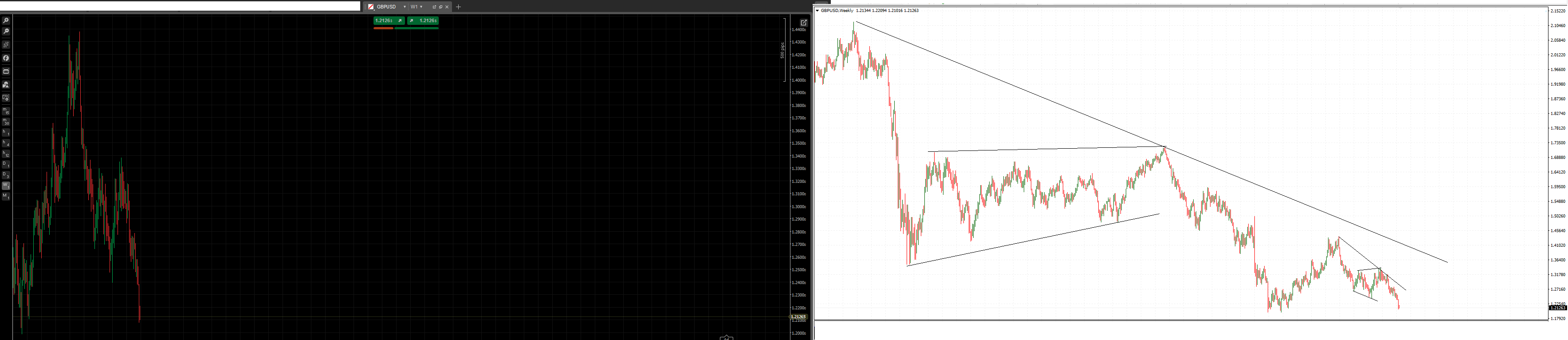The width and height of the screenshot is (1568, 340).
Task: Select the D3 timeframe
Action: [6, 176]
